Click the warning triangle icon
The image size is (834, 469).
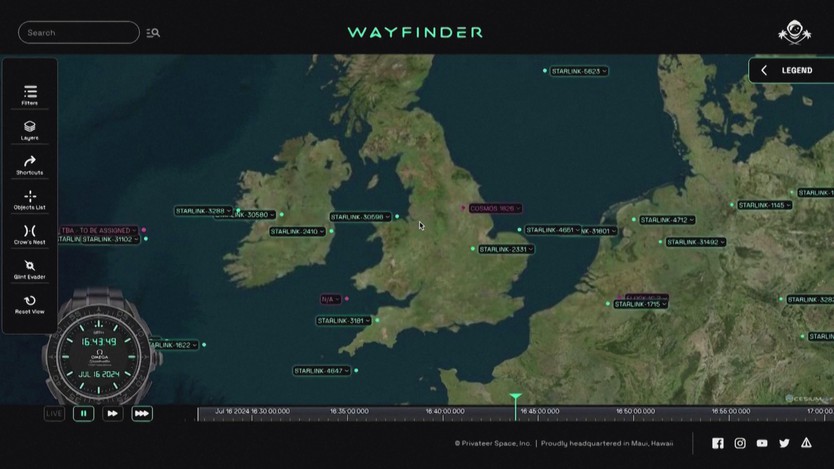click(806, 442)
